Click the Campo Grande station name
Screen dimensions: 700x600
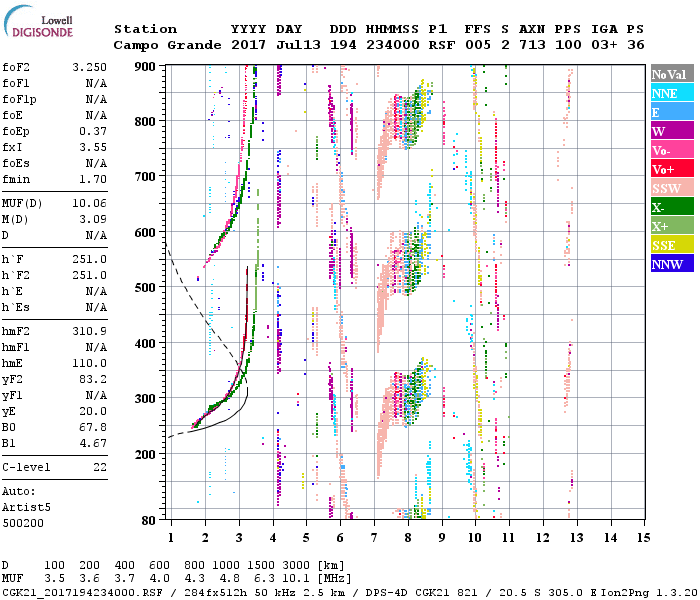(x=167, y=45)
